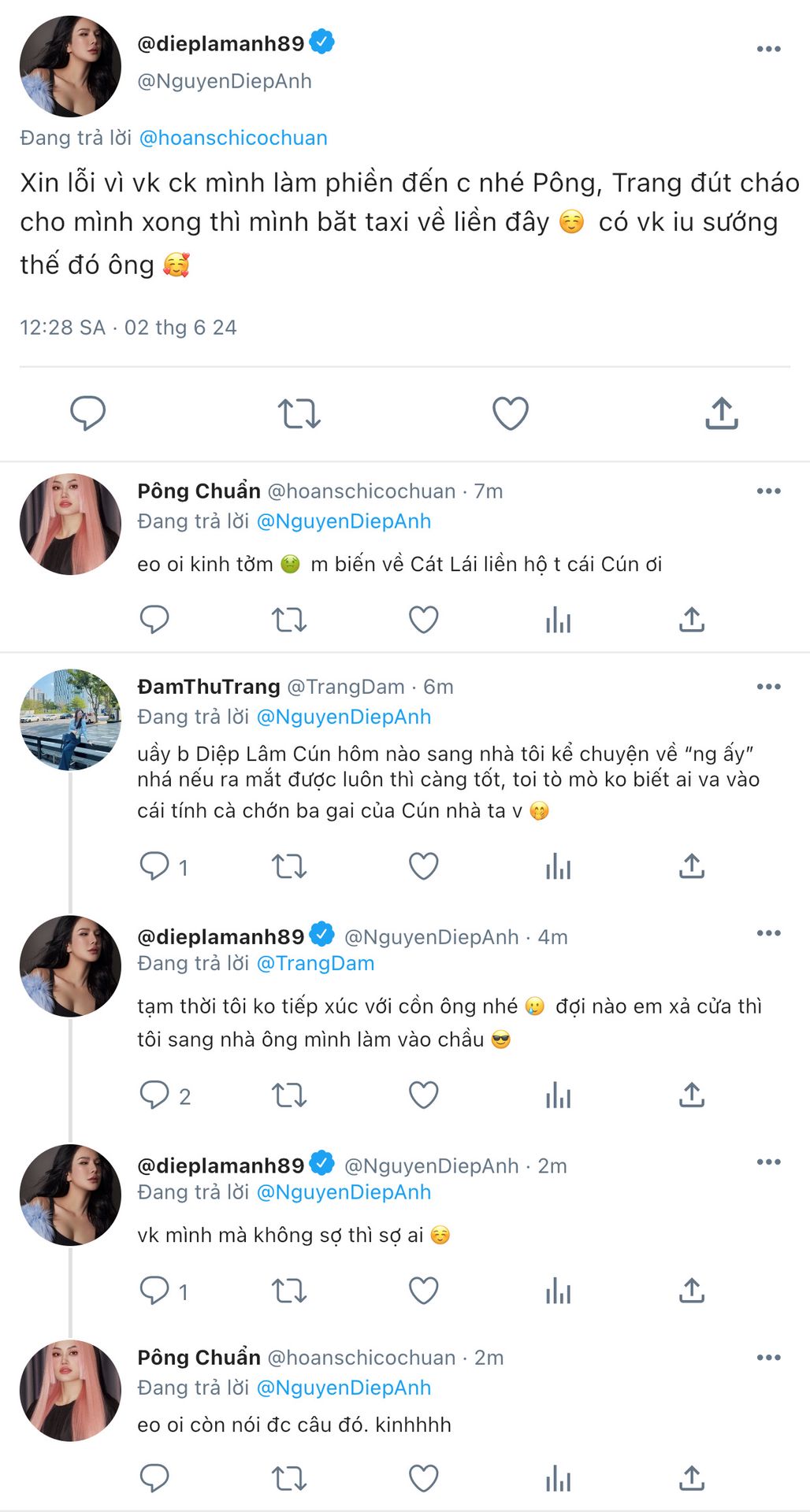Reply to ĐamThuTrang's tweet with 1 comment
Screen dimensions: 810x1512
[x=154, y=866]
